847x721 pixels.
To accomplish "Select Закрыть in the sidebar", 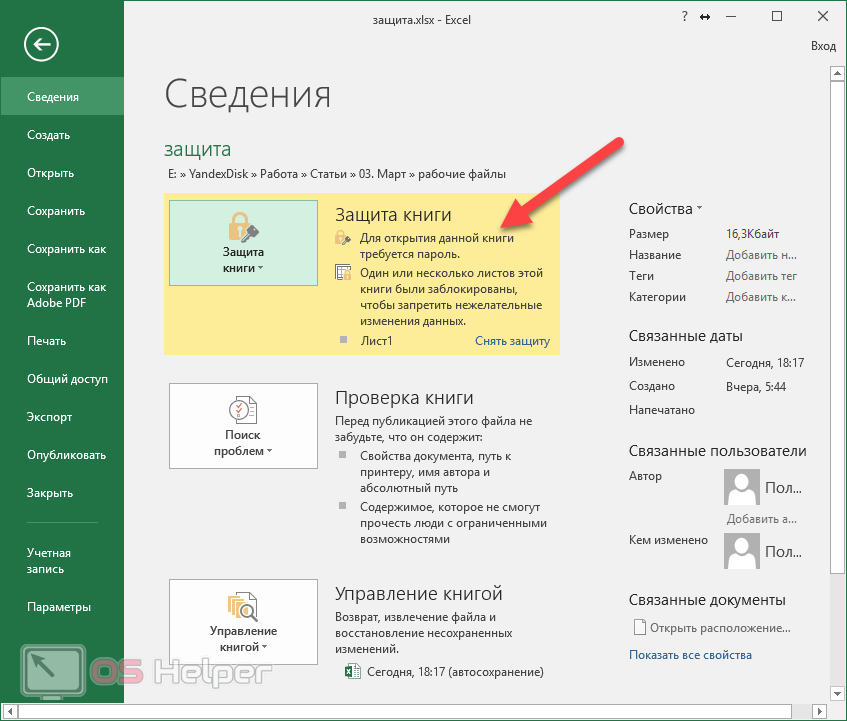I will click(62, 493).
